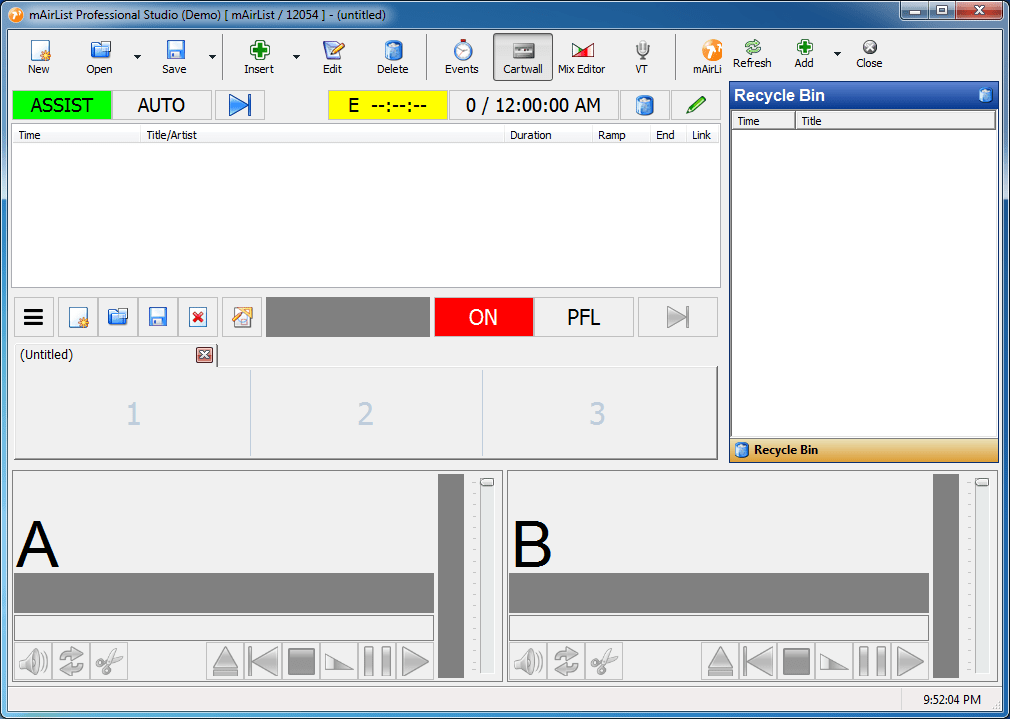Screen dimensions: 1010x719
Task: Open the VT microphone tool
Action: tap(642, 57)
